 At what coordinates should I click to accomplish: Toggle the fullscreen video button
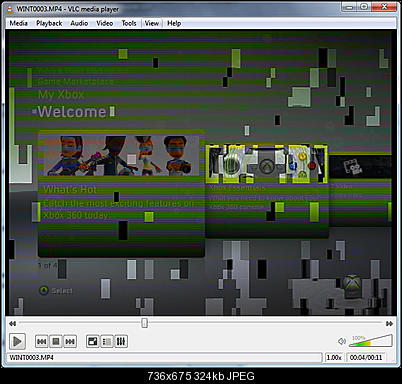[x=92, y=341]
